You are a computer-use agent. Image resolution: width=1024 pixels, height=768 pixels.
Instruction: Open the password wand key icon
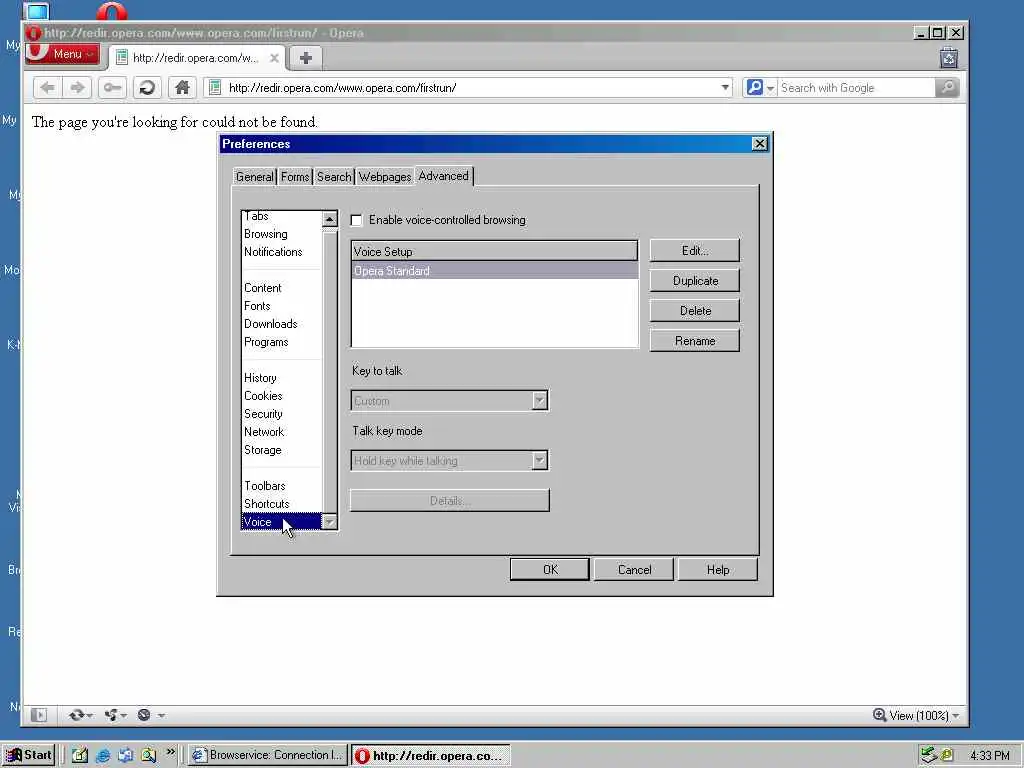pos(112,88)
